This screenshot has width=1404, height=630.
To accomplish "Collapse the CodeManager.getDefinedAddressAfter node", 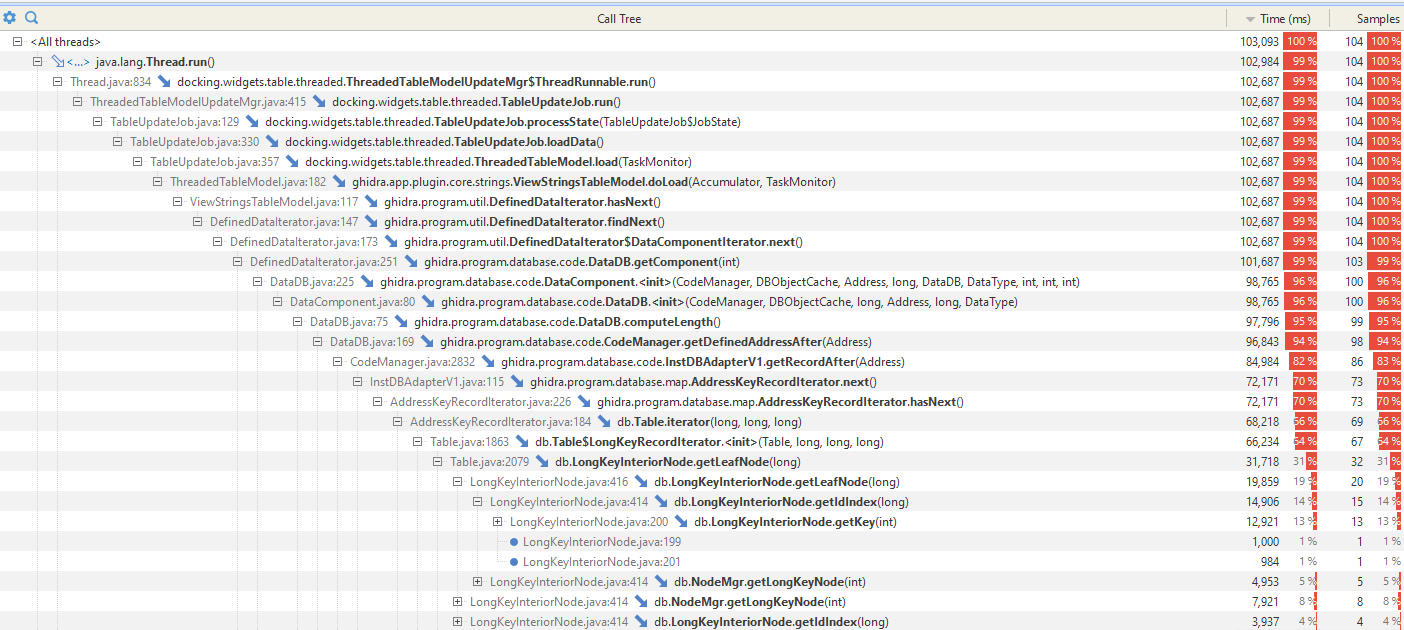I will click(x=318, y=342).
